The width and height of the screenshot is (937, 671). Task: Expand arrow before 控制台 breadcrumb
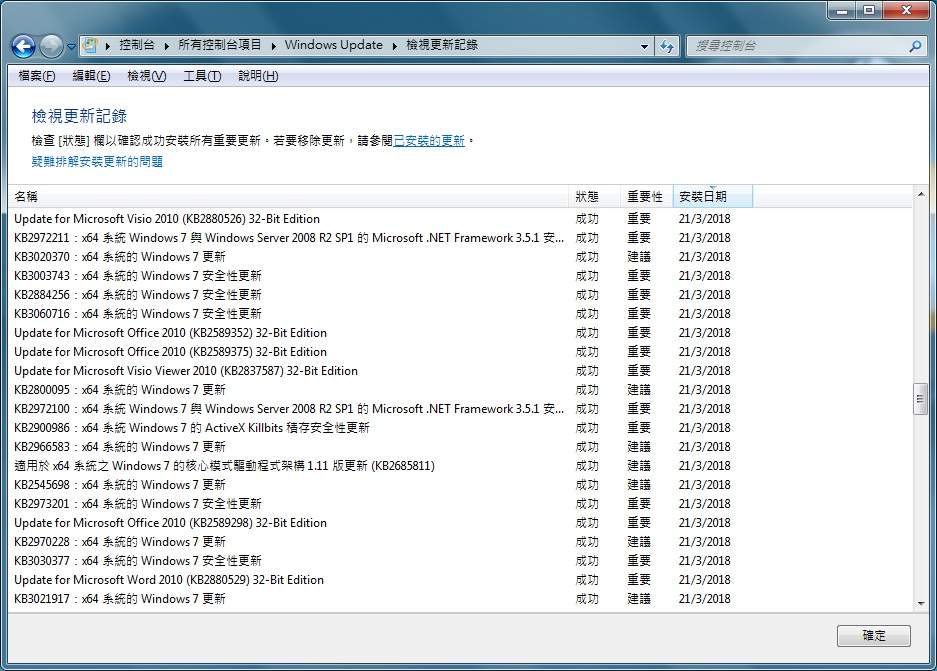click(x=108, y=45)
